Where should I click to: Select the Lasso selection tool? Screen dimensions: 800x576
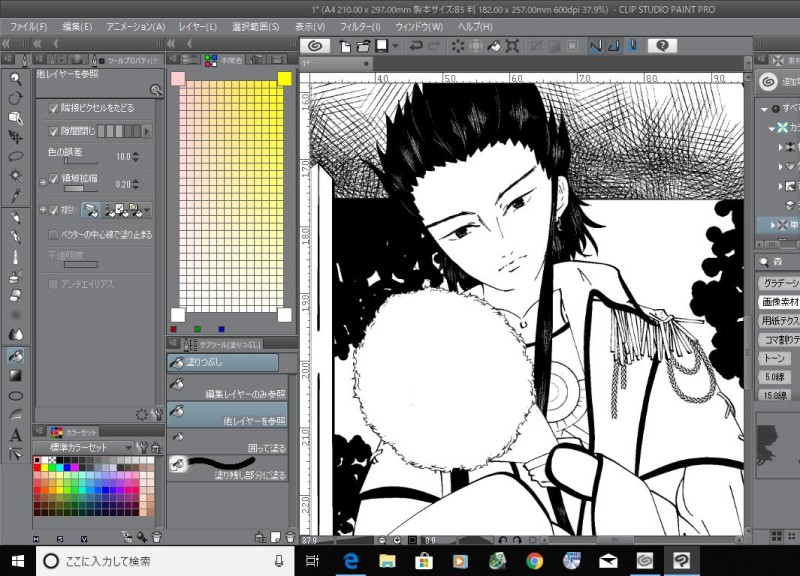pos(16,156)
